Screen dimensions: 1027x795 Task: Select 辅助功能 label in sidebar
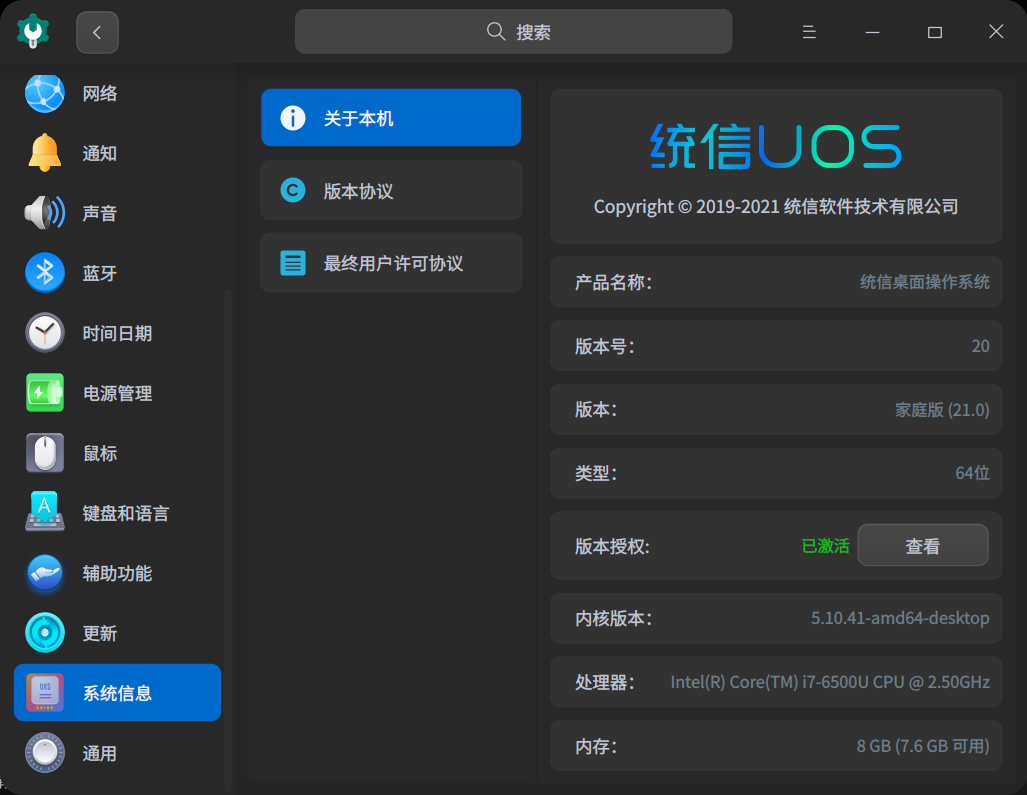click(117, 573)
